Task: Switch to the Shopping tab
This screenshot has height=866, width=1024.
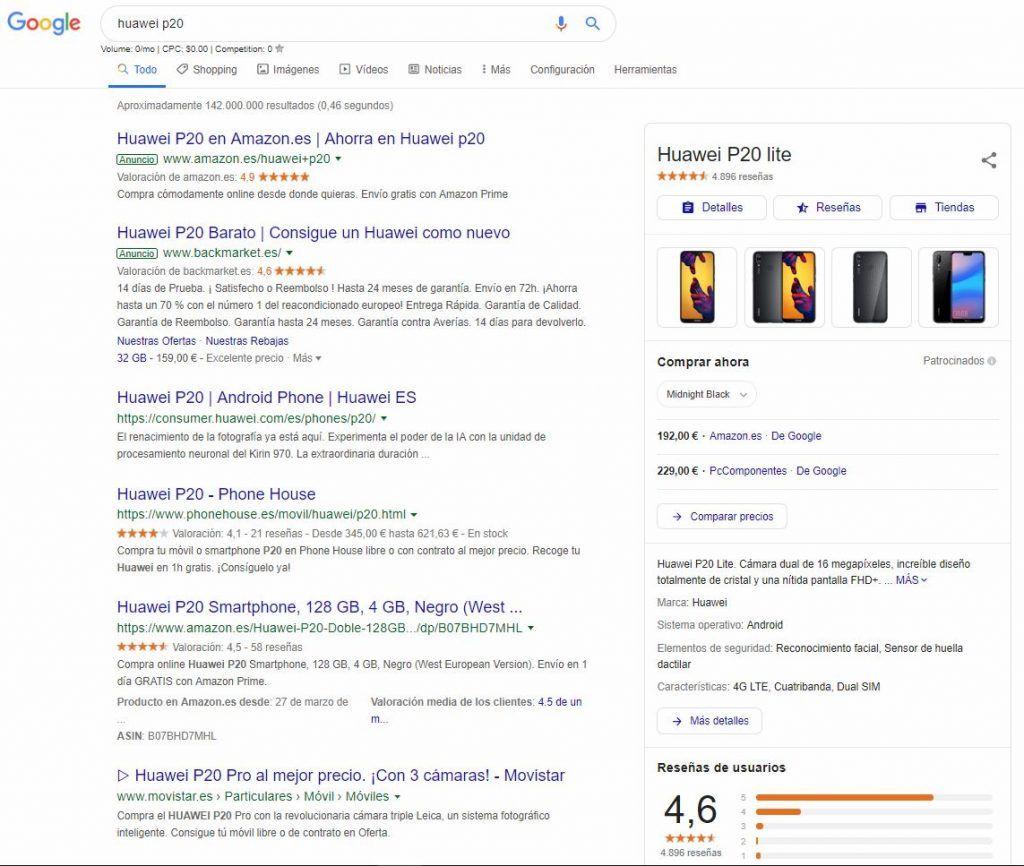Action: [207, 70]
